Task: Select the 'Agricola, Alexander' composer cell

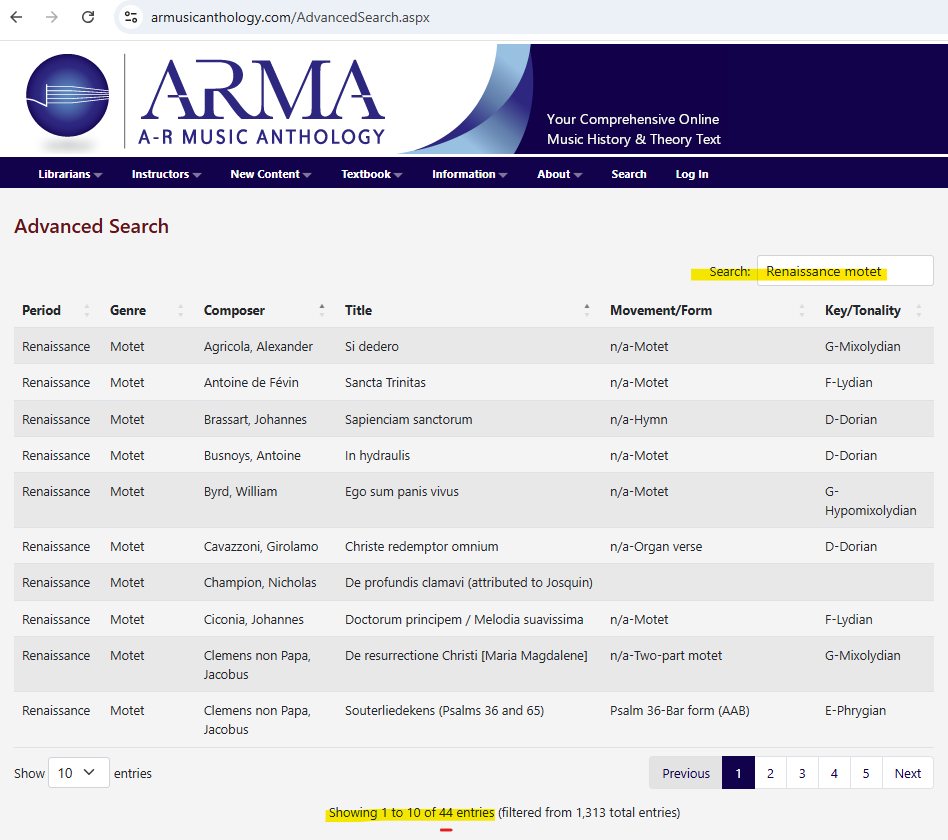Action: (258, 347)
